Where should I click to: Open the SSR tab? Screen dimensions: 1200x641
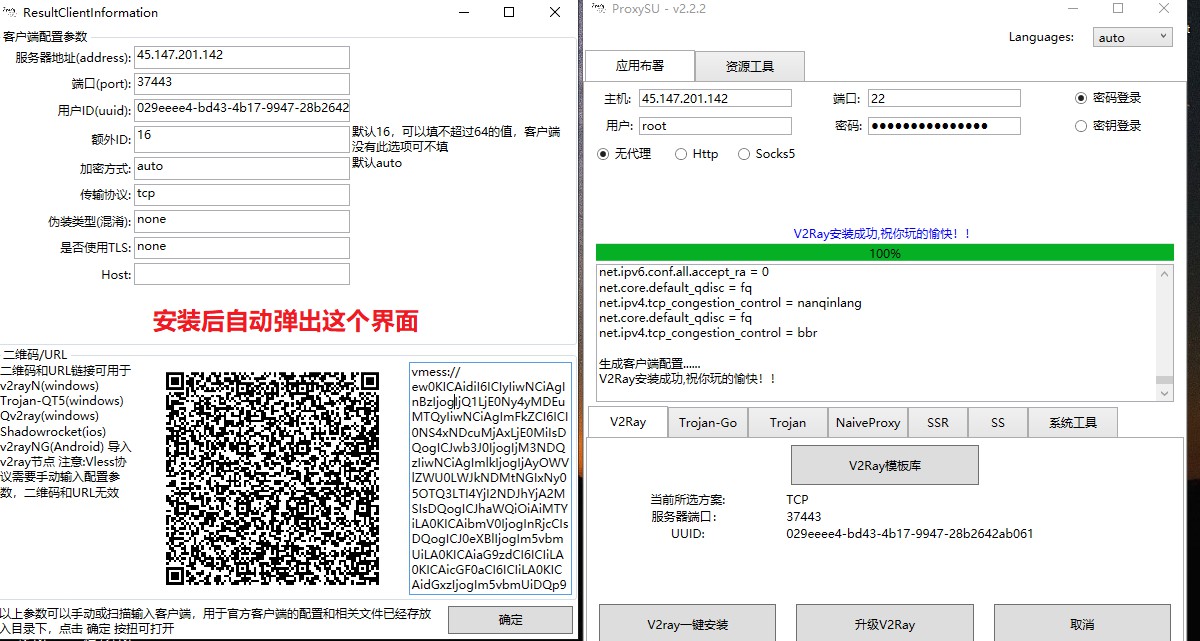pos(938,422)
